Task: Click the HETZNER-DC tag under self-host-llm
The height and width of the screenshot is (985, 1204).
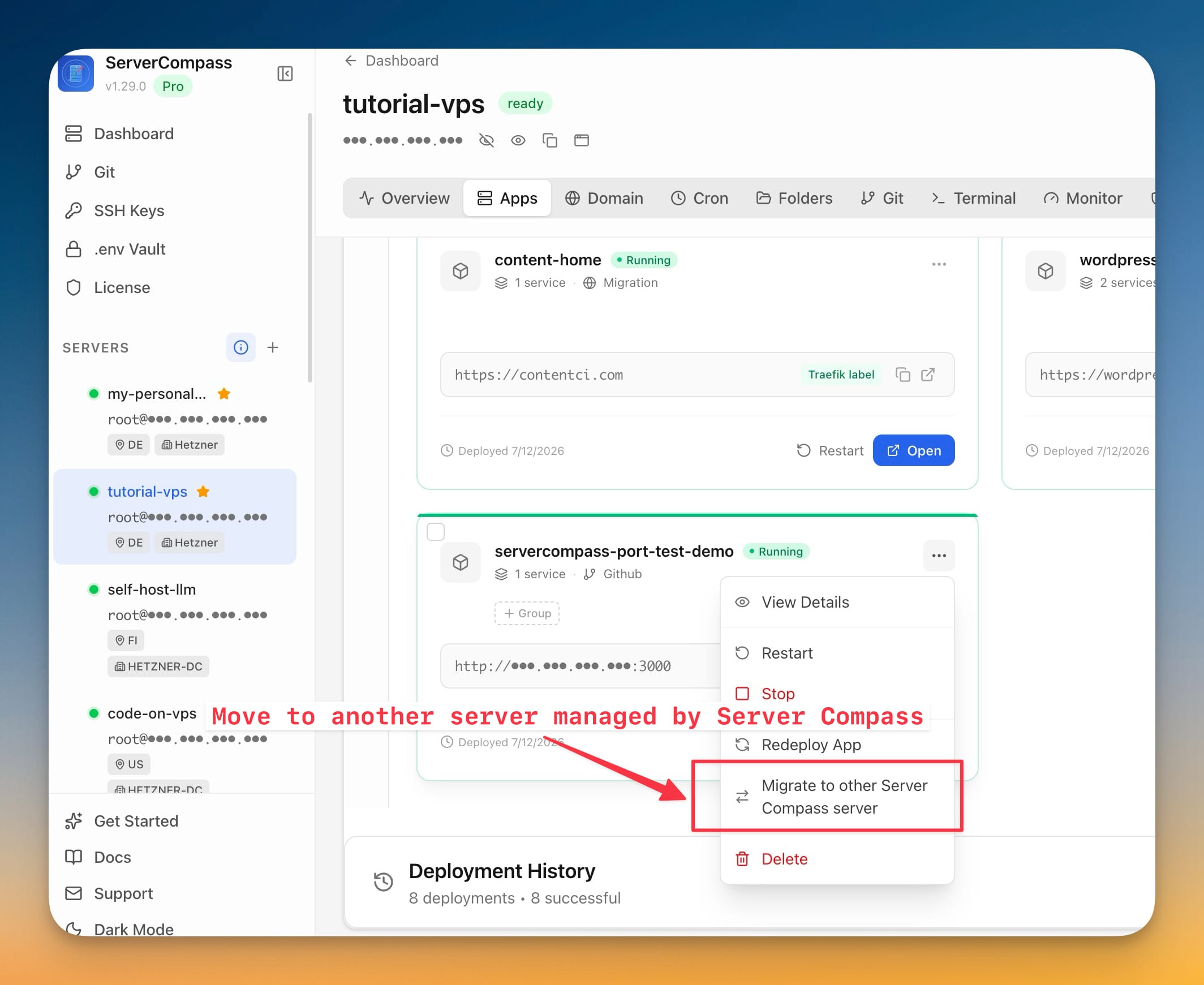Action: (x=158, y=666)
